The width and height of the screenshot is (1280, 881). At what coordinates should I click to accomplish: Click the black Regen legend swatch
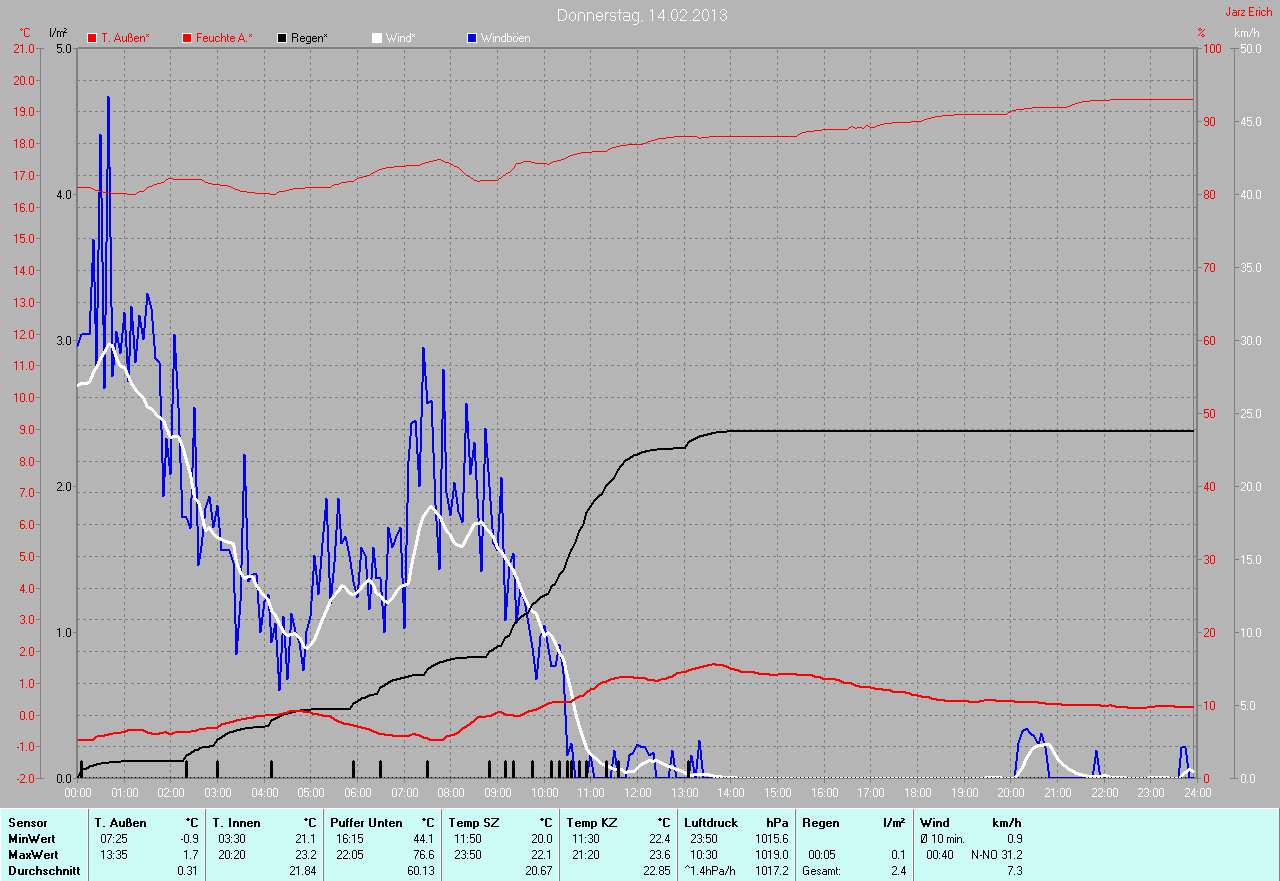click(x=282, y=38)
